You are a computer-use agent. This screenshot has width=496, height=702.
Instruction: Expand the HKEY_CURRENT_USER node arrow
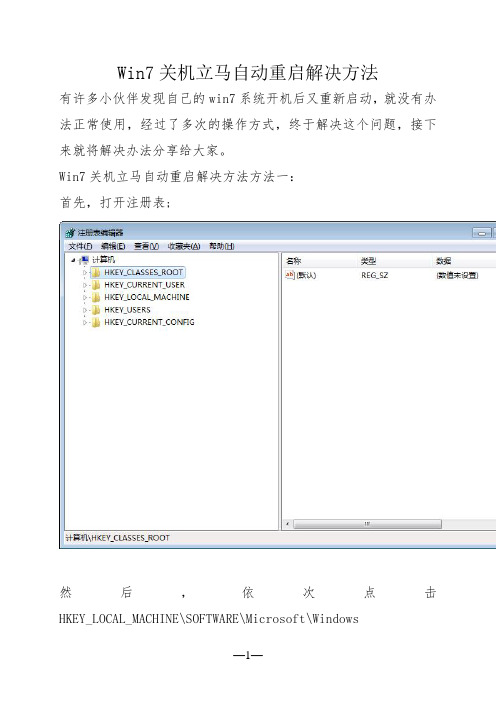(85, 285)
